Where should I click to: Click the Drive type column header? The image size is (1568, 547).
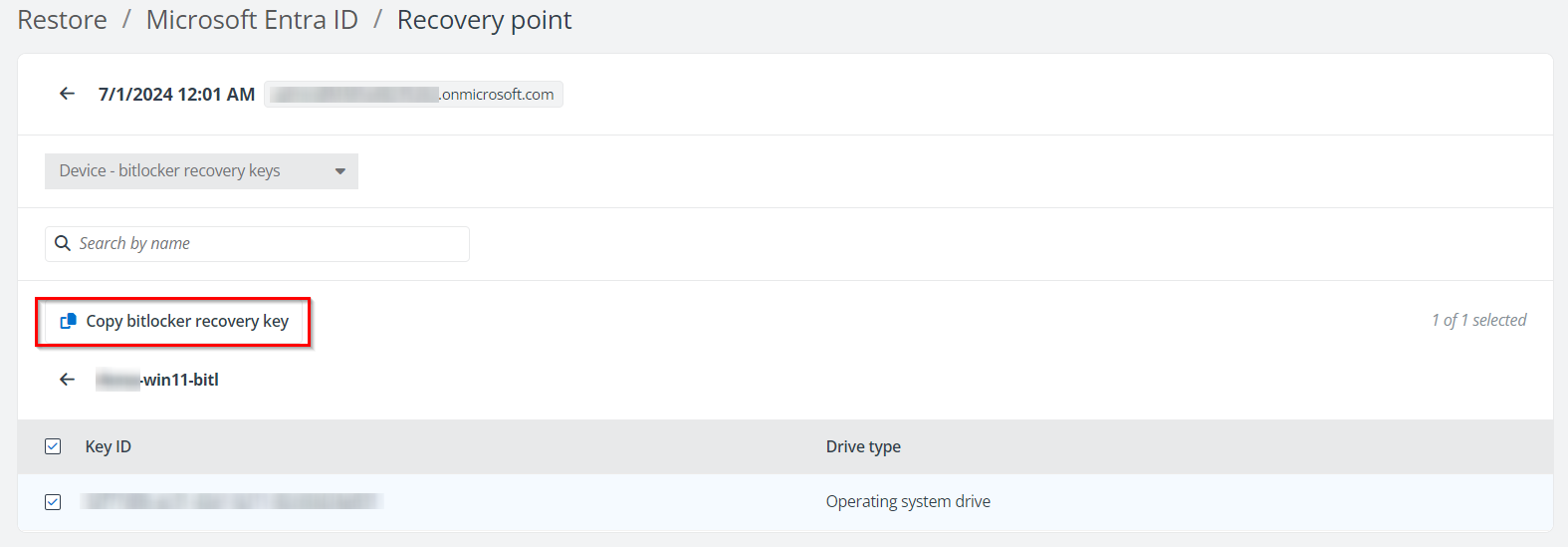coord(863,446)
